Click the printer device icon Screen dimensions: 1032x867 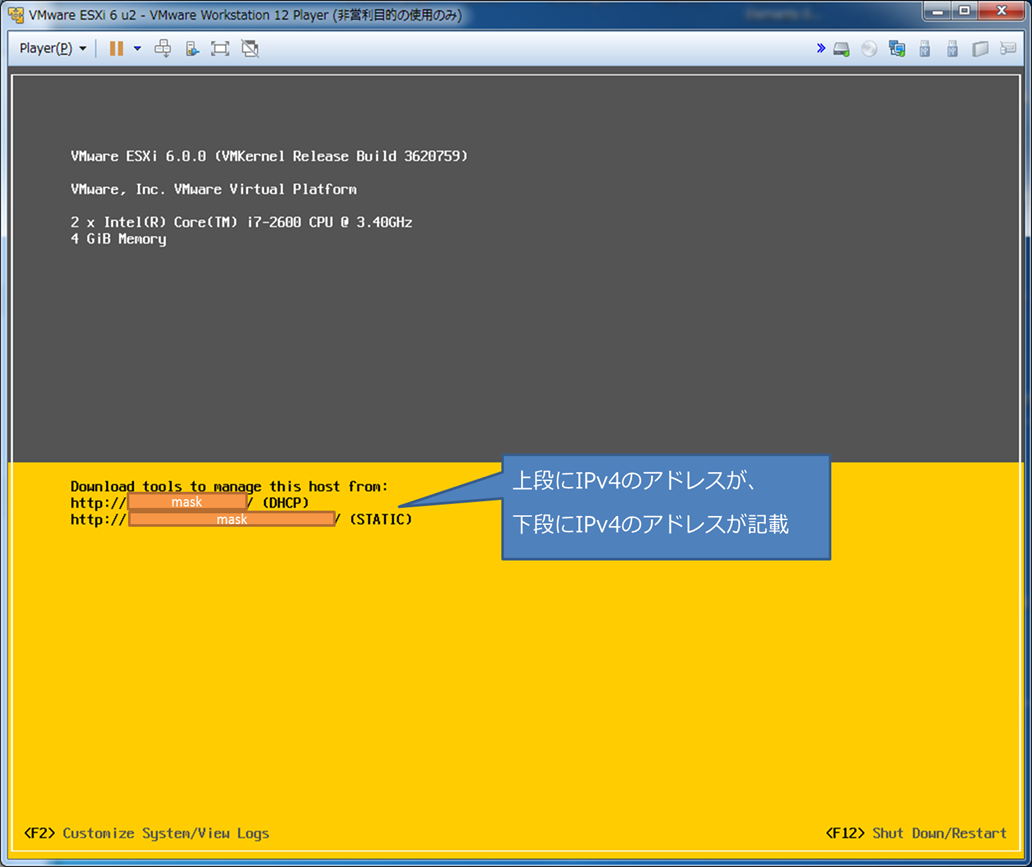980,48
